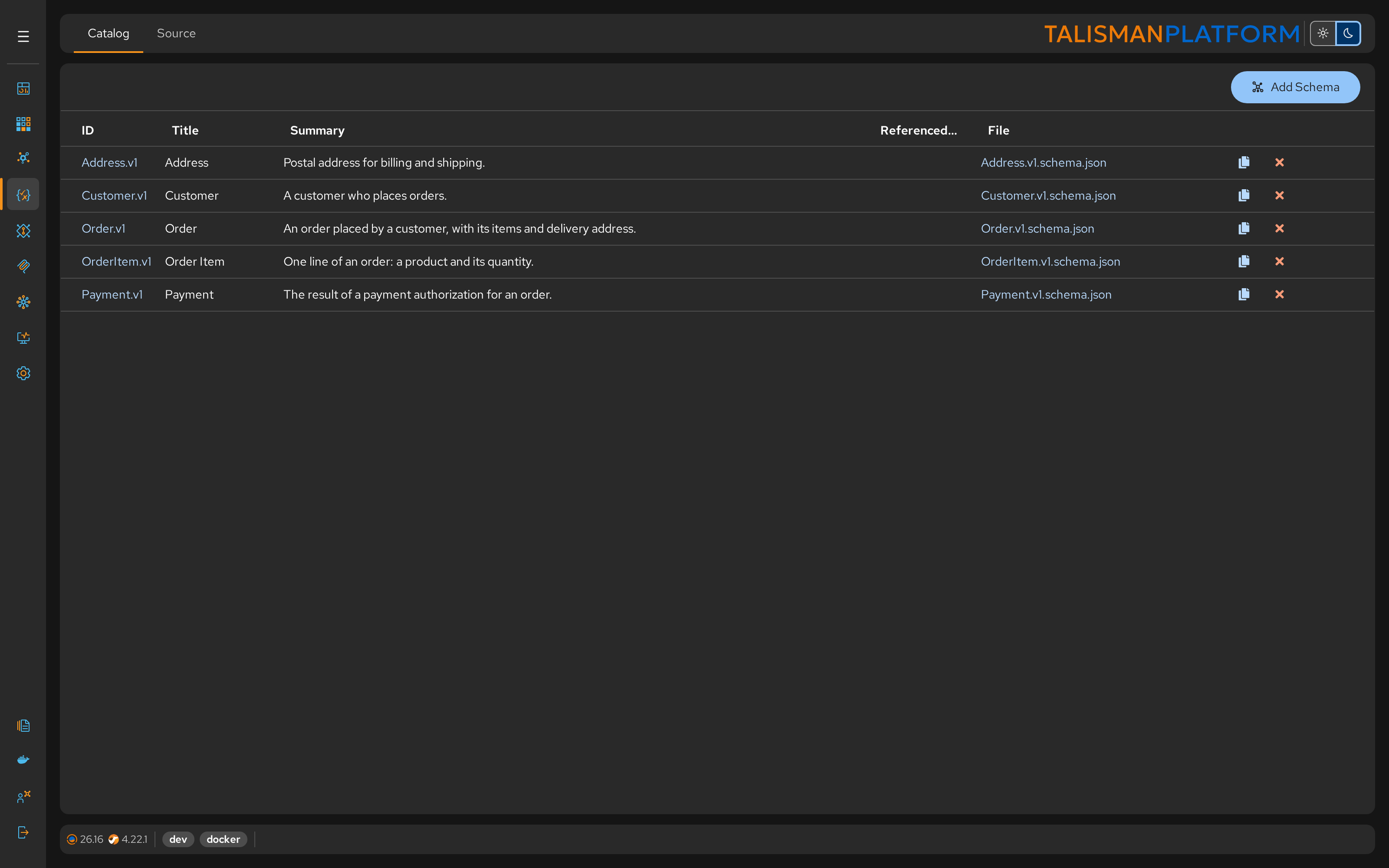Copy the Customer.v1 schema row
This screenshot has width=1389, height=868.
[1244, 195]
